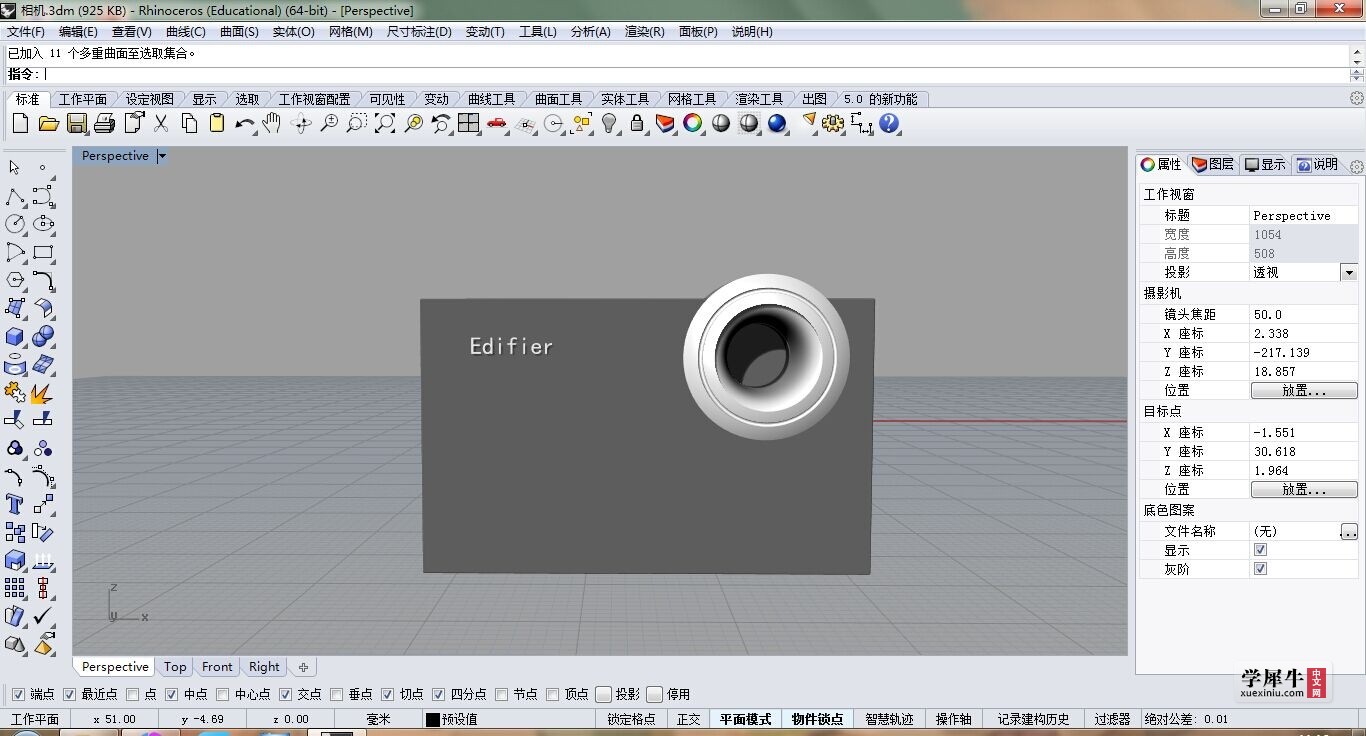The image size is (1366, 736).
Task: Open a file with the folder icon
Action: pos(48,123)
